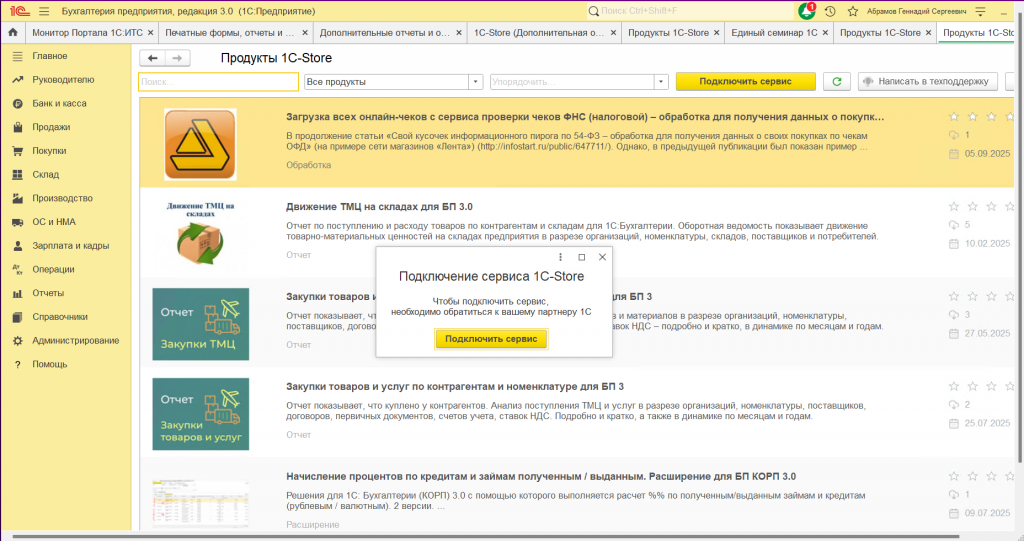Rate second star for product dated 25.07.2025
This screenshot has height=541, width=1024.
click(972, 386)
